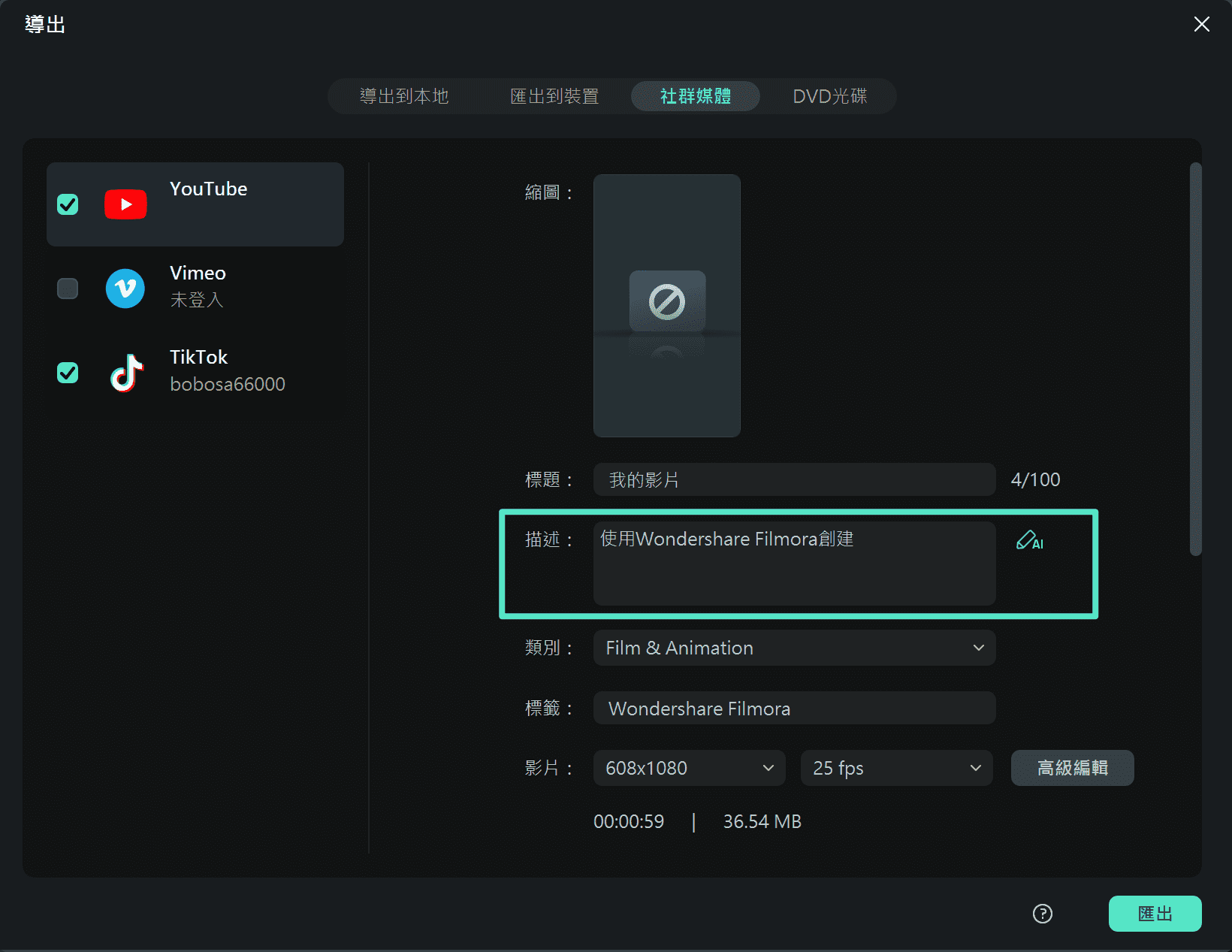This screenshot has width=1232, height=952.
Task: Uncheck the YouTube checkbox
Action: click(x=68, y=204)
